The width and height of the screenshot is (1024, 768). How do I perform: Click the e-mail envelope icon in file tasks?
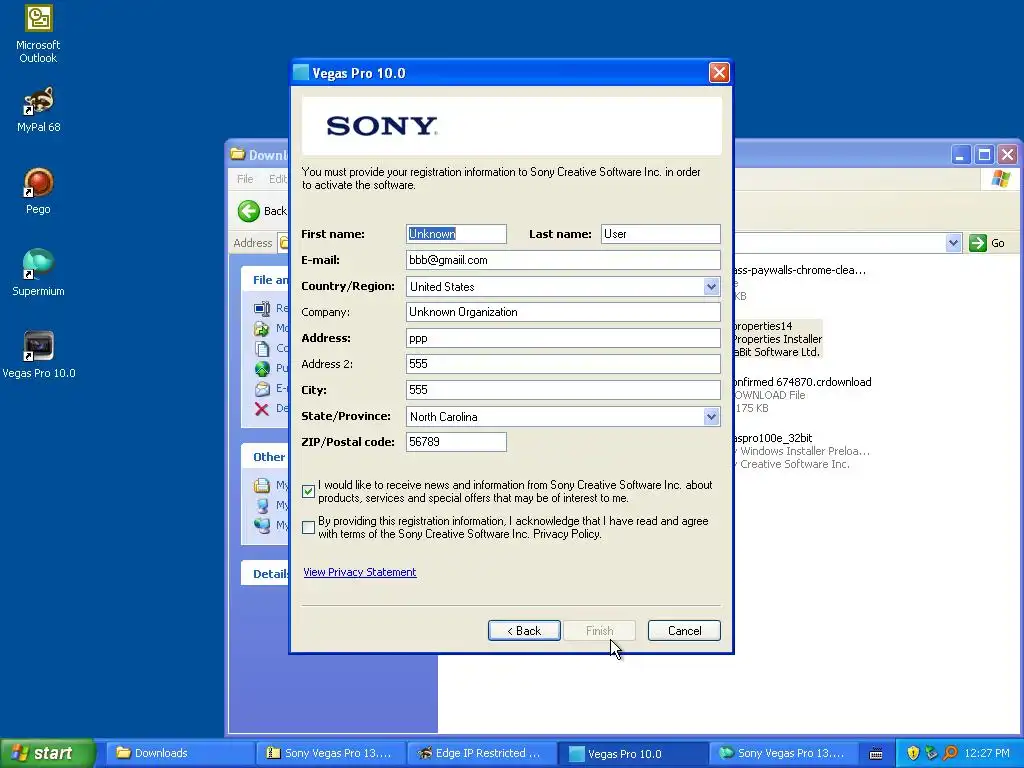[262, 389]
